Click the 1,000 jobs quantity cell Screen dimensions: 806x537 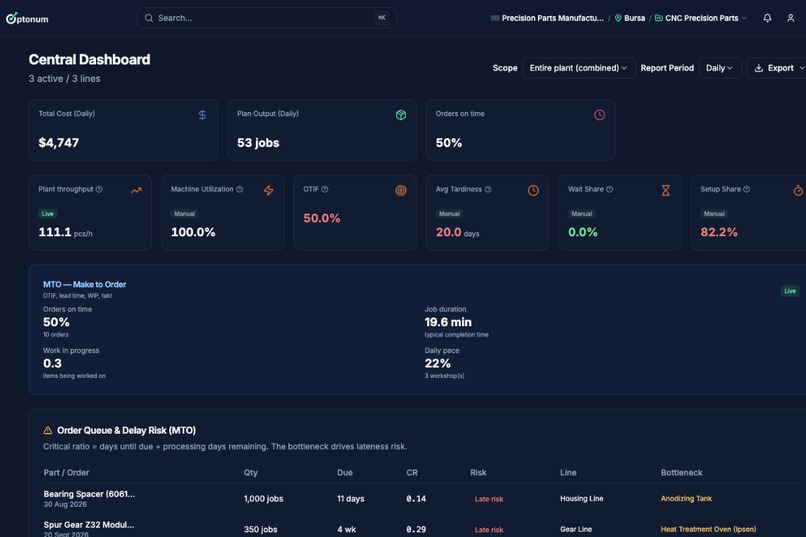[263, 498]
